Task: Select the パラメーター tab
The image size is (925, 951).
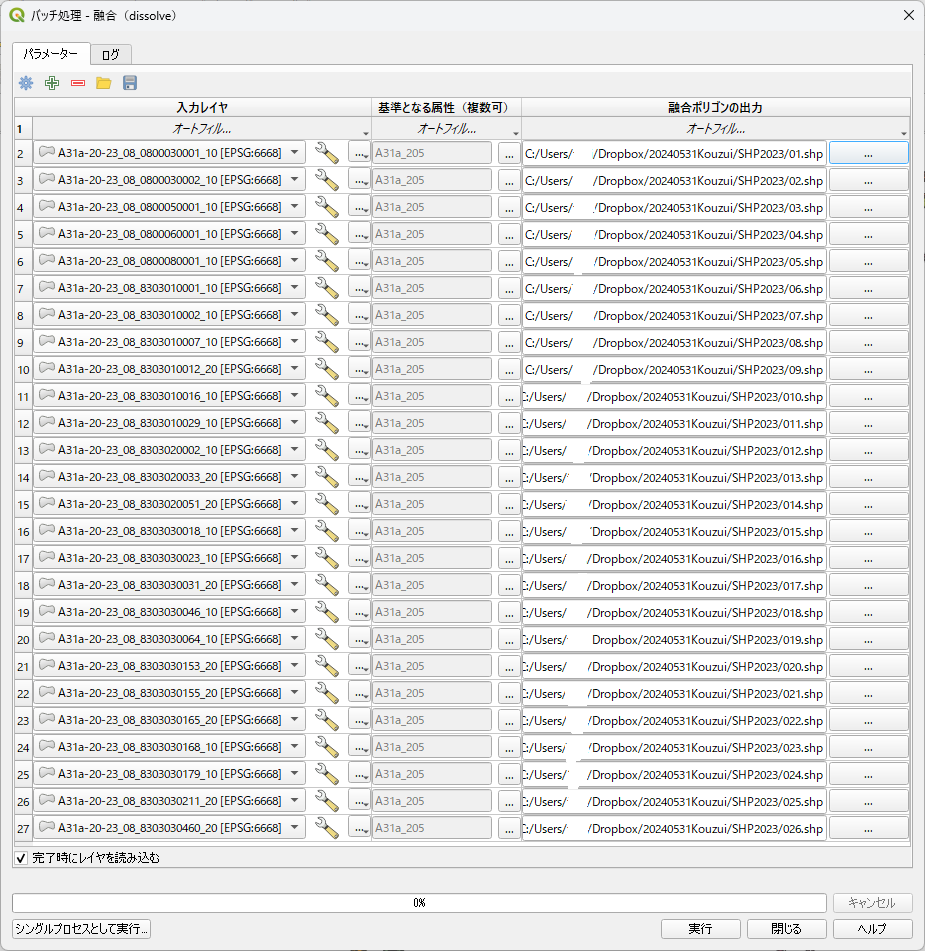Action: [51, 54]
